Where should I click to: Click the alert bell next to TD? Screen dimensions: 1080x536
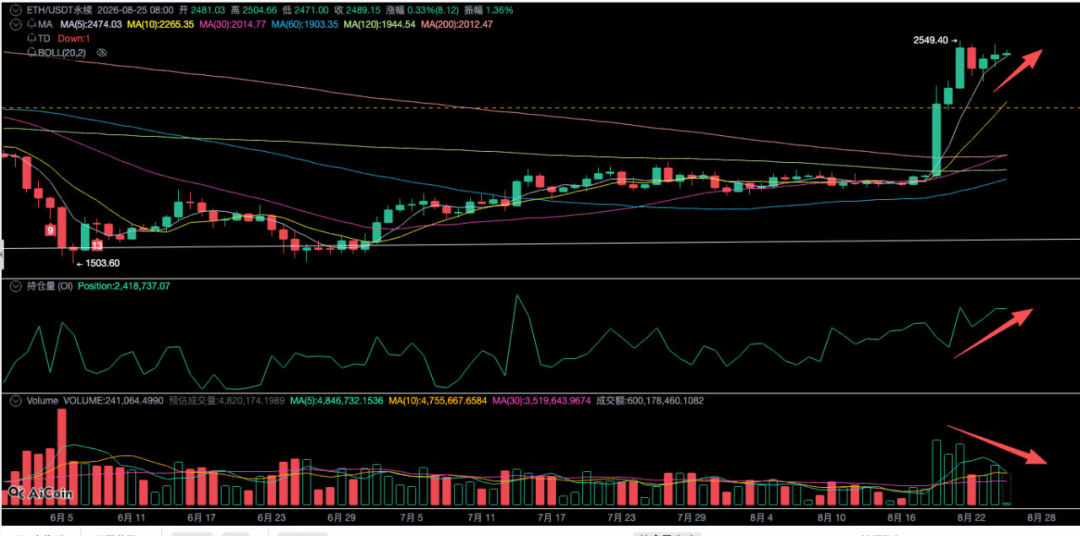click(x=30, y=38)
